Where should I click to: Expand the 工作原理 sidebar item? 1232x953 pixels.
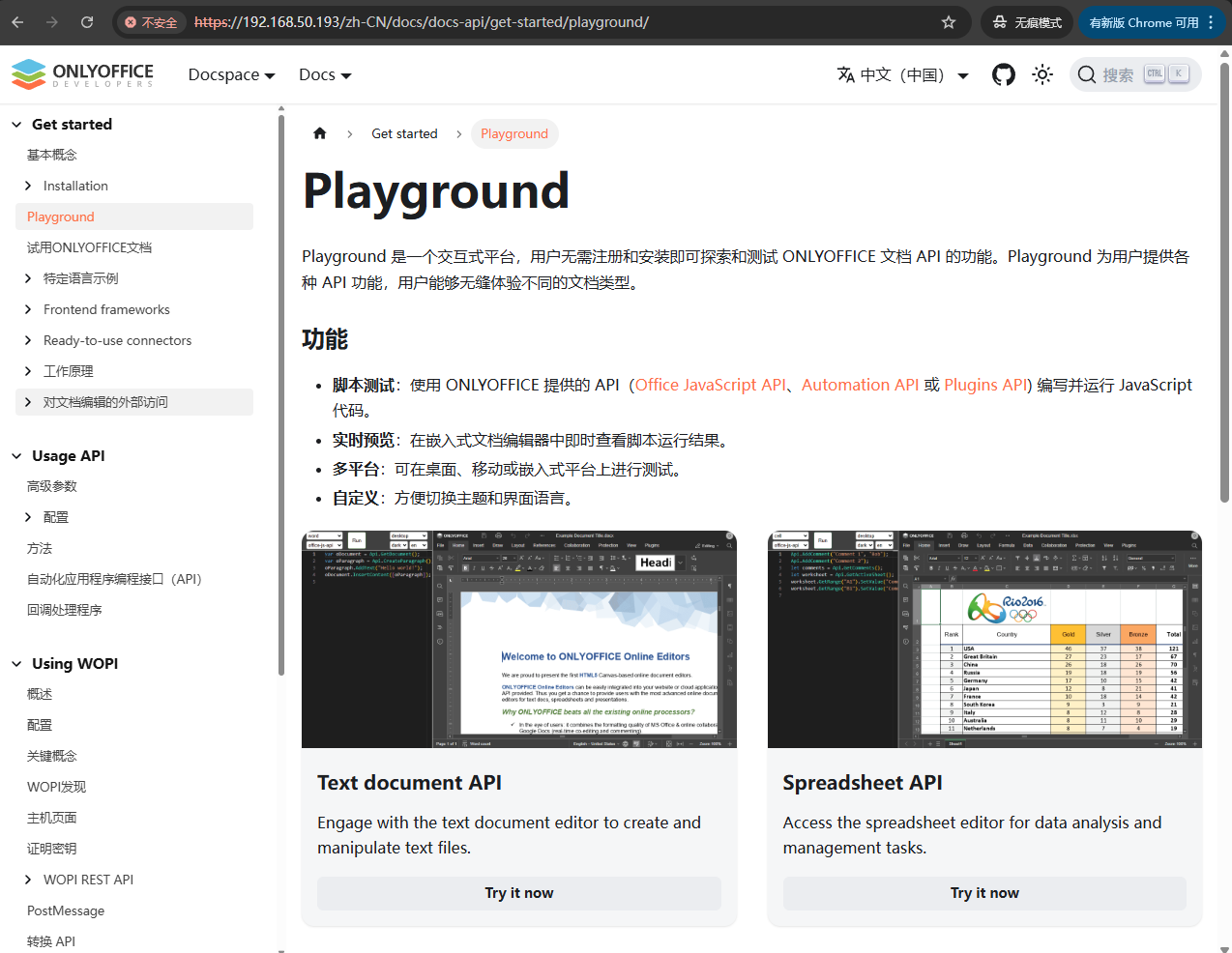point(28,371)
